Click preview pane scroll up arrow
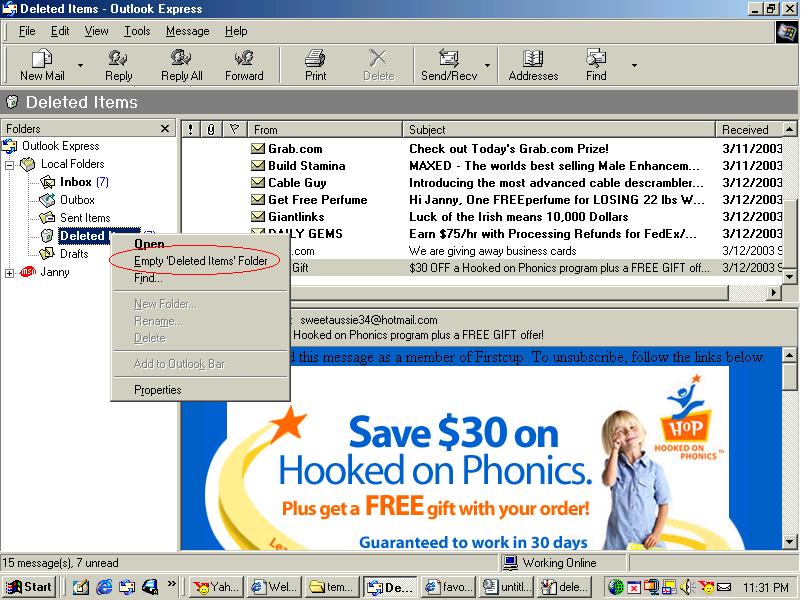804x600 pixels. pos(790,354)
